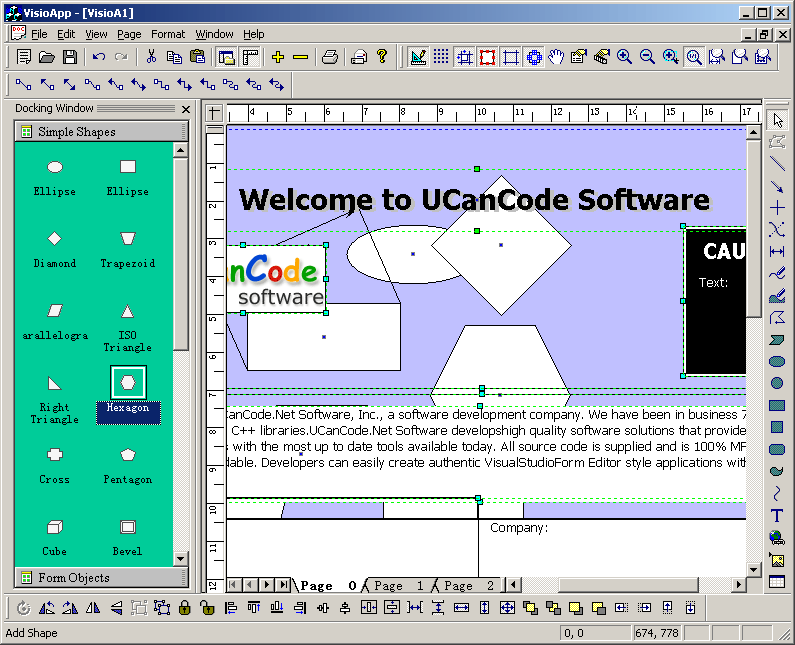Click the UCanCode software logo image
The height and width of the screenshot is (645, 795).
(276, 279)
